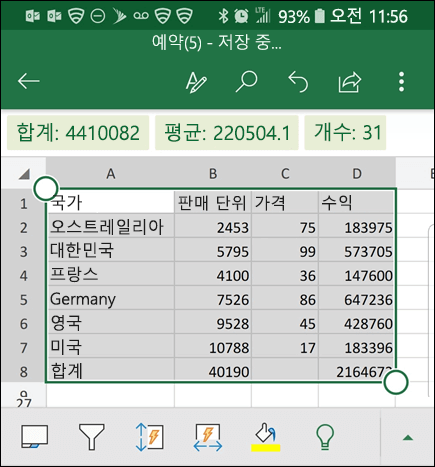Select row 4 header
Screen dimensions: 435x467
(23, 276)
